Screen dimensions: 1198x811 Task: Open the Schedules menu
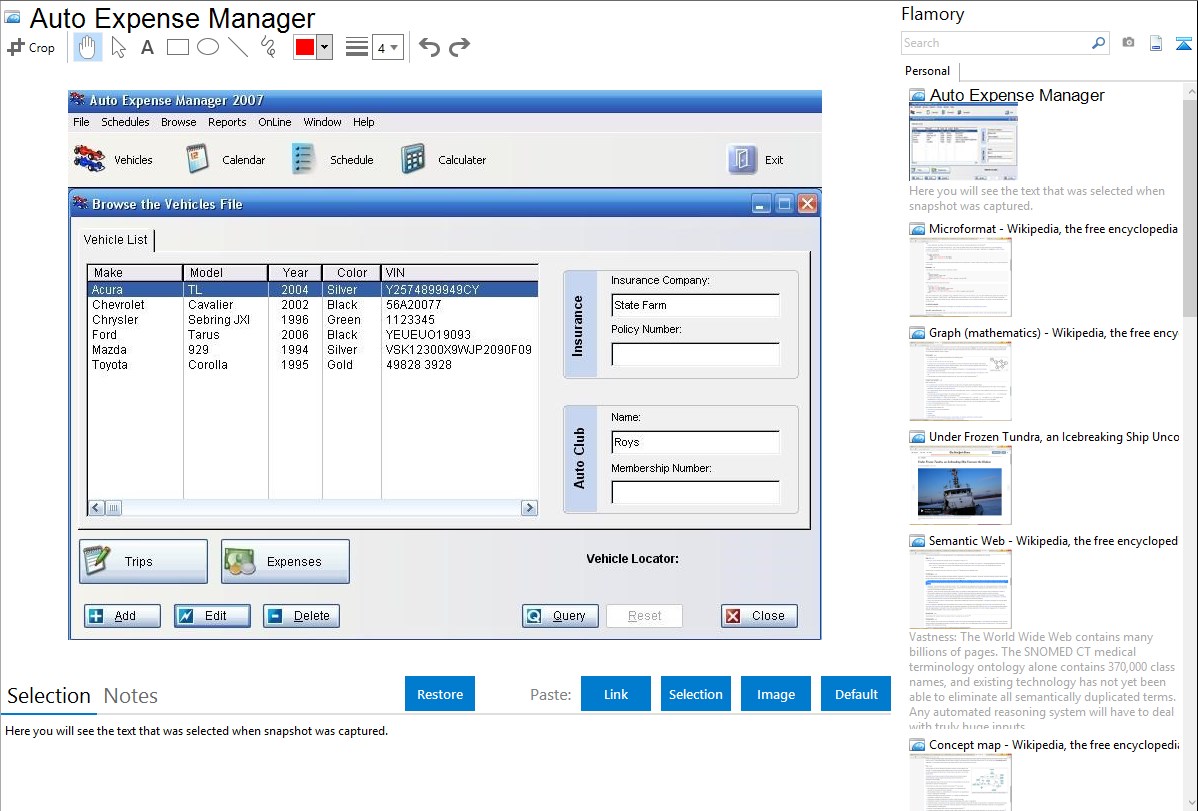point(125,122)
